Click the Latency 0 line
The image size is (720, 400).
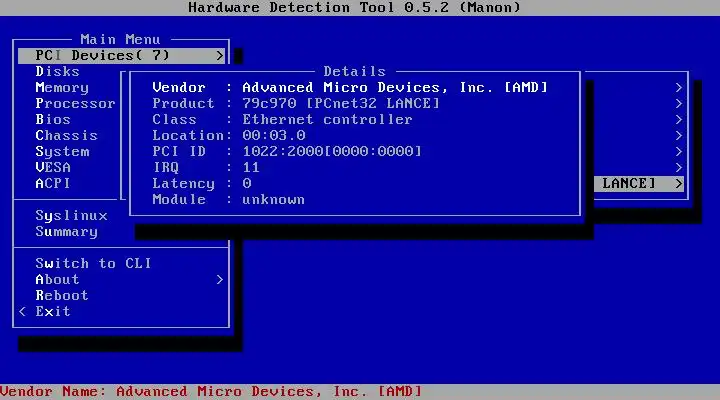(202, 184)
